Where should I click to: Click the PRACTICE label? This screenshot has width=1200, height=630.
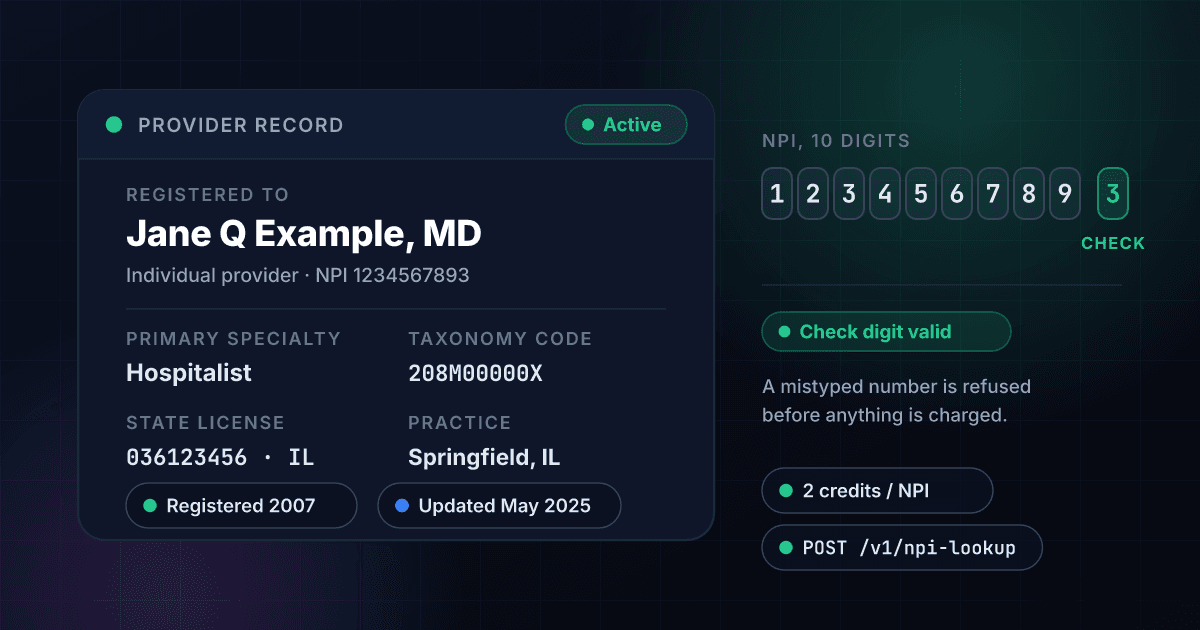(x=459, y=423)
